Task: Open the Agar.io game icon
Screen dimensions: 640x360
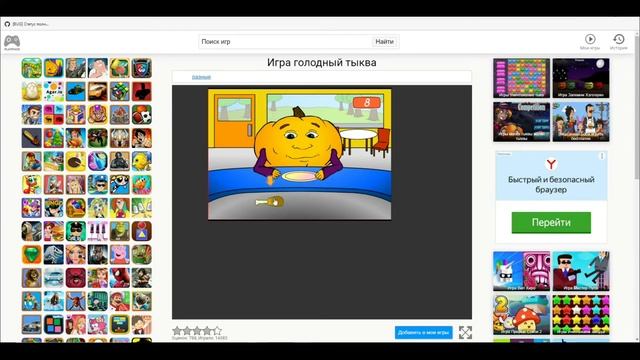Action: click(54, 91)
